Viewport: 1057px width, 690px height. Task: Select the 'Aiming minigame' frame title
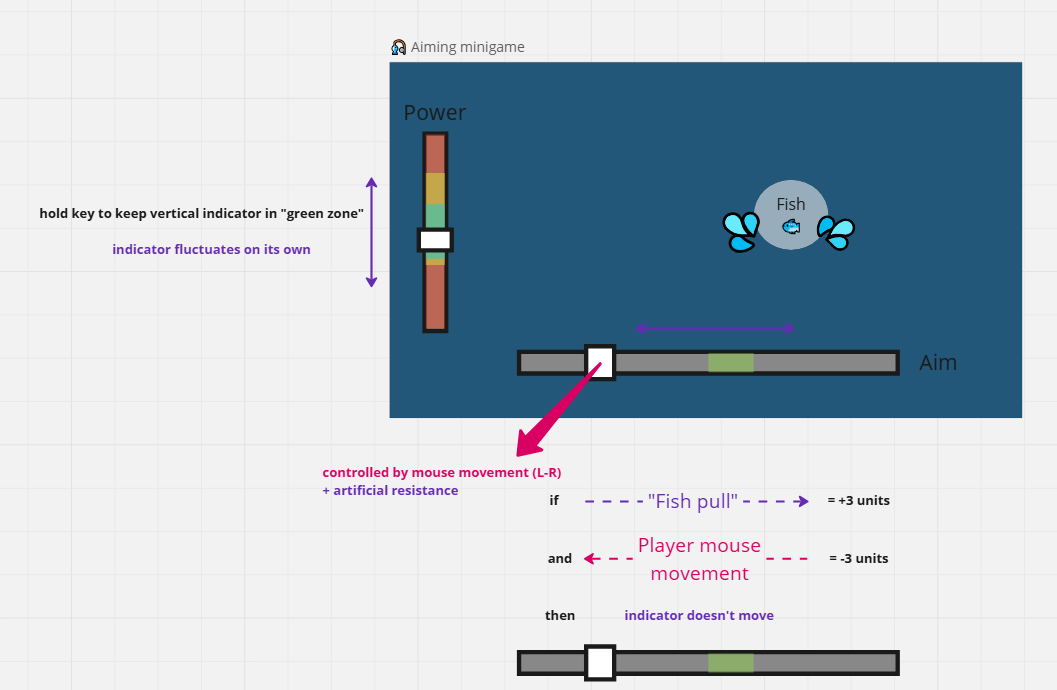click(467, 47)
